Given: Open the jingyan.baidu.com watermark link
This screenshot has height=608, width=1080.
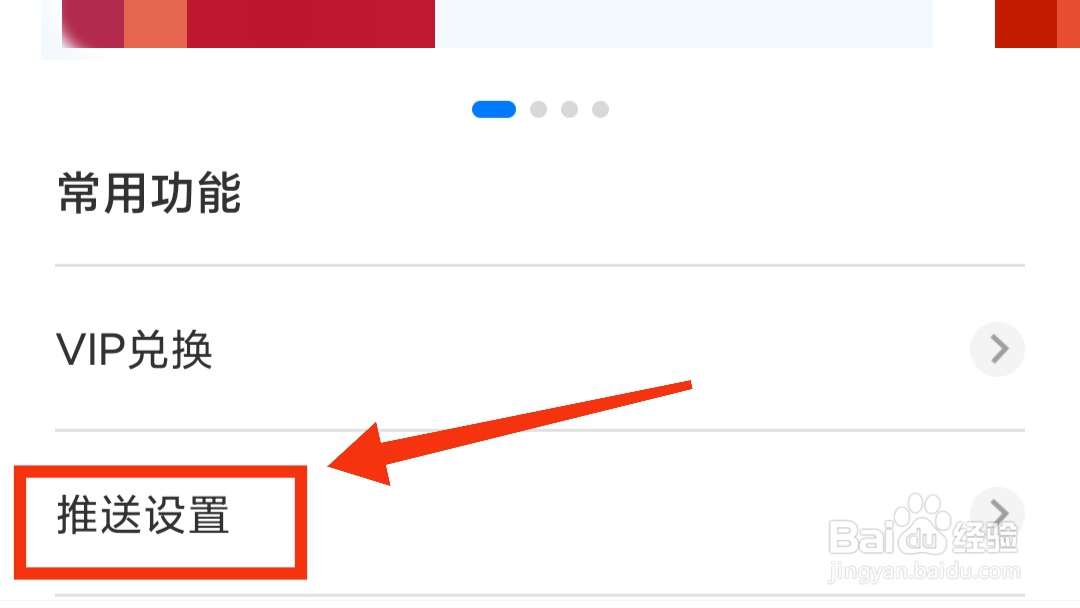Looking at the screenshot, I should (924, 572).
